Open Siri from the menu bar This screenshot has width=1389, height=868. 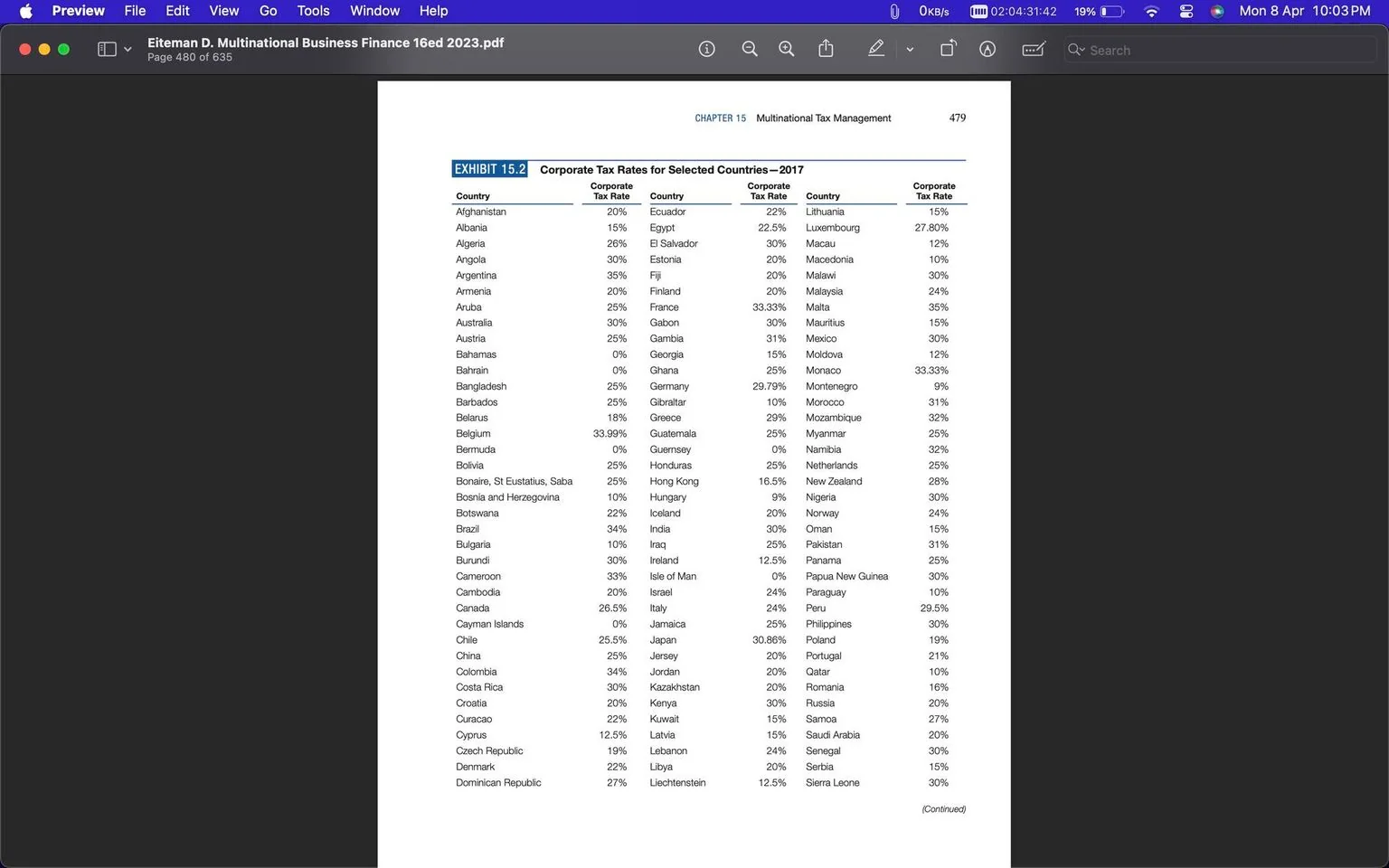[x=1217, y=11]
